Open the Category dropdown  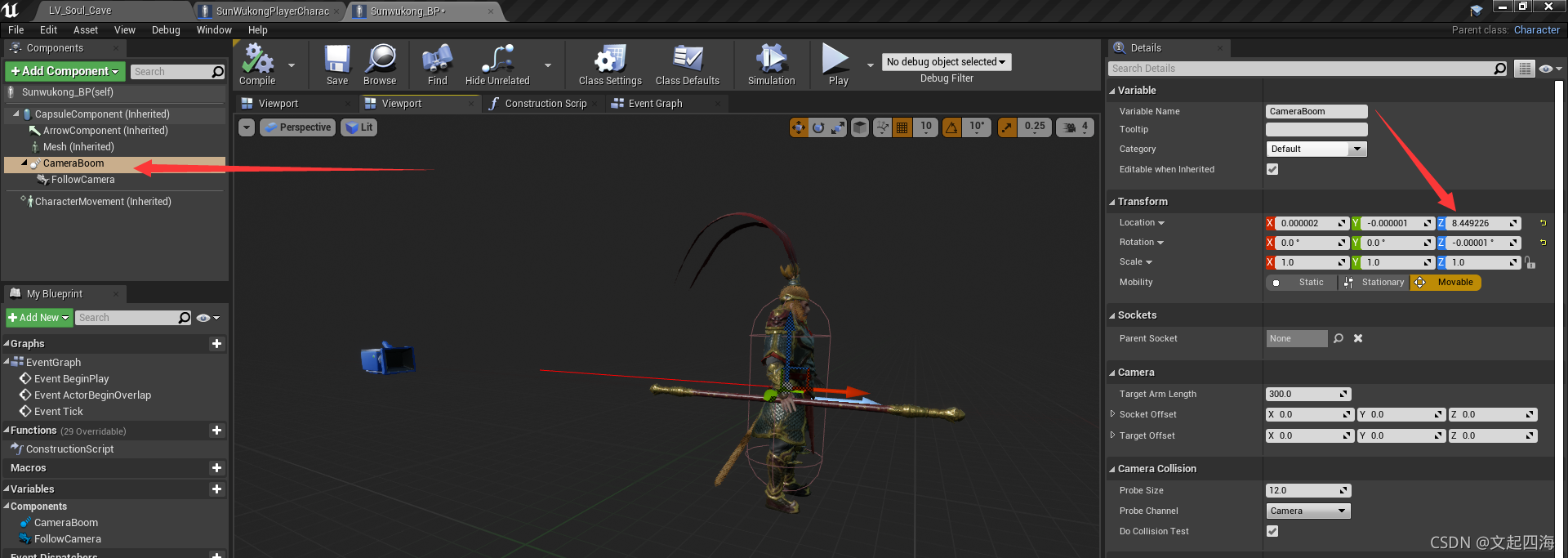(1316, 149)
